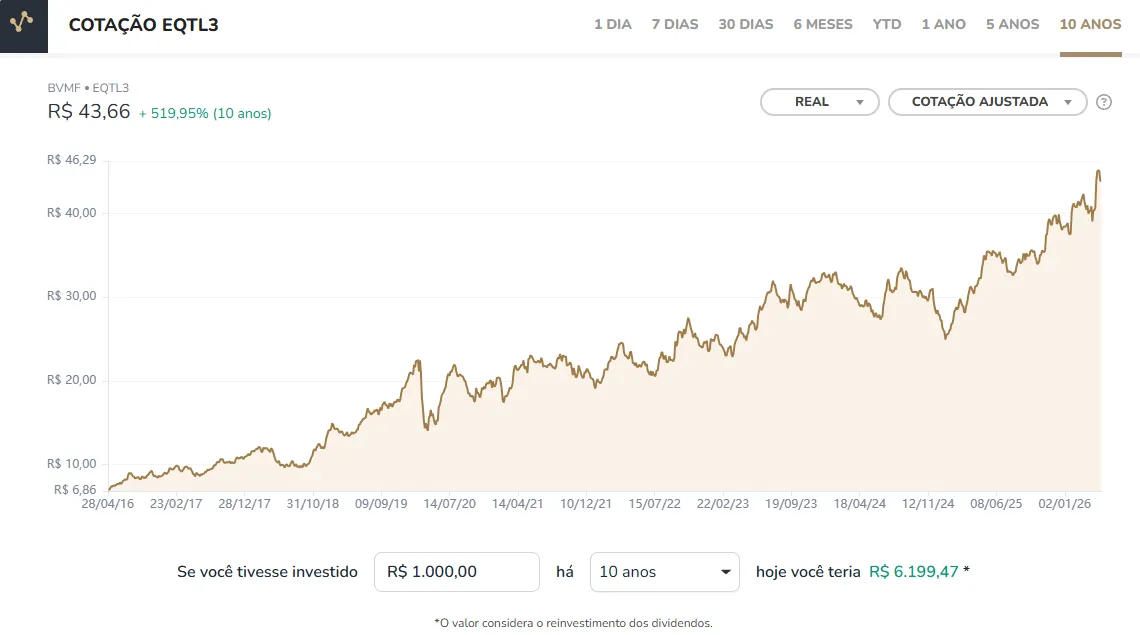Screen dimensions: 1140x635
Task: Click the + 519,95% (10 anos) variation text
Action: (205, 113)
